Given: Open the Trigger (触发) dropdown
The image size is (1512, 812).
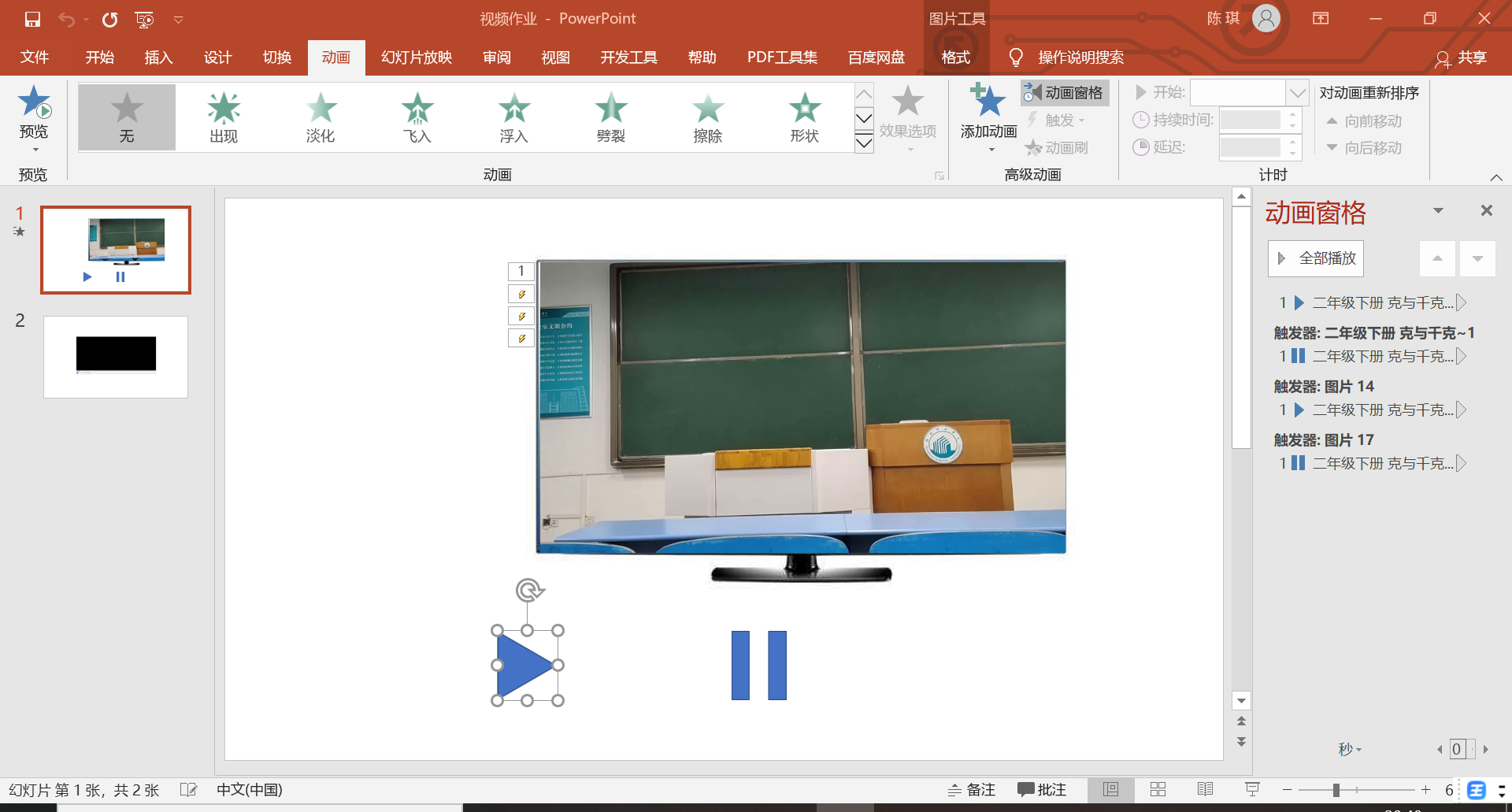Looking at the screenshot, I should click(x=1057, y=120).
